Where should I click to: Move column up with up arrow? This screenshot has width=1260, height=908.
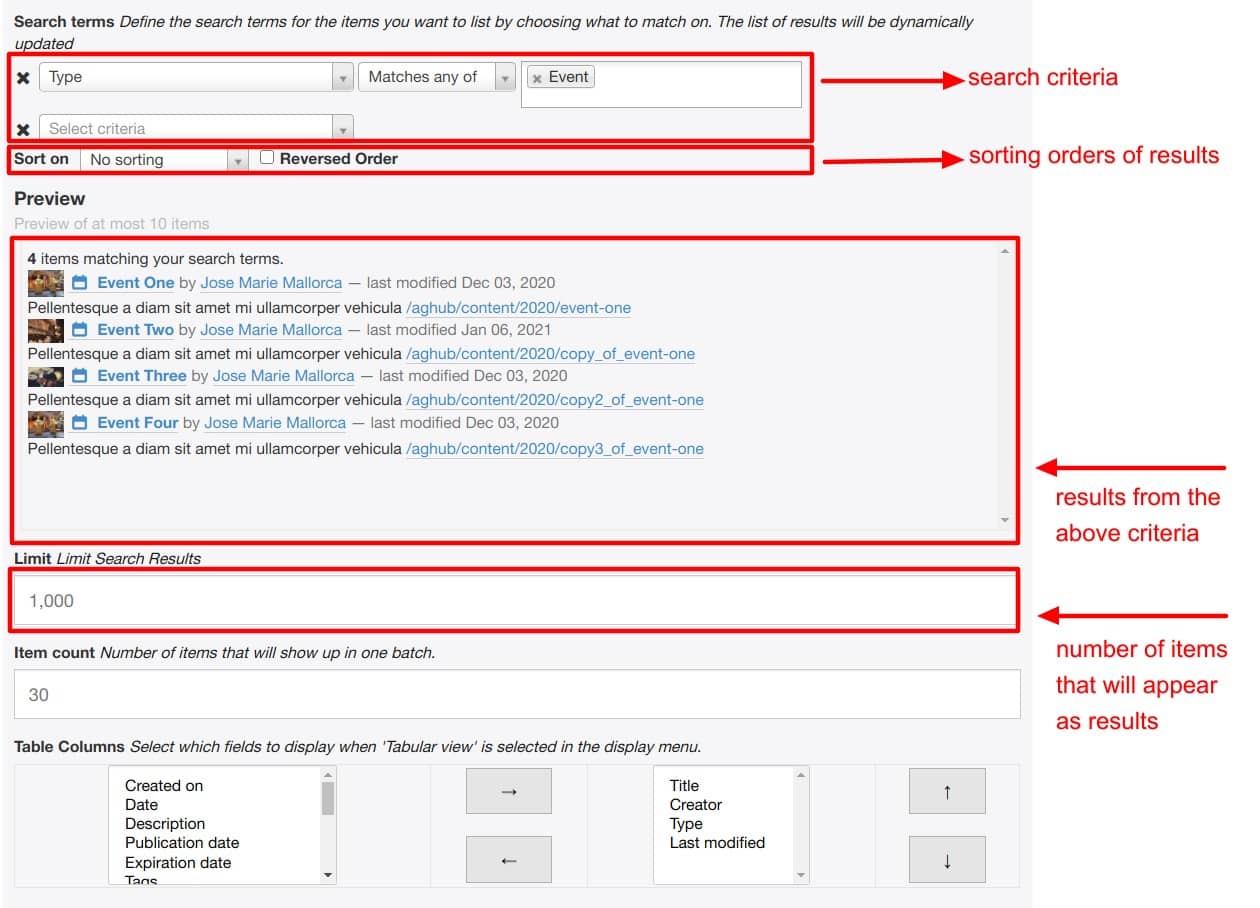pyautogui.click(x=946, y=791)
